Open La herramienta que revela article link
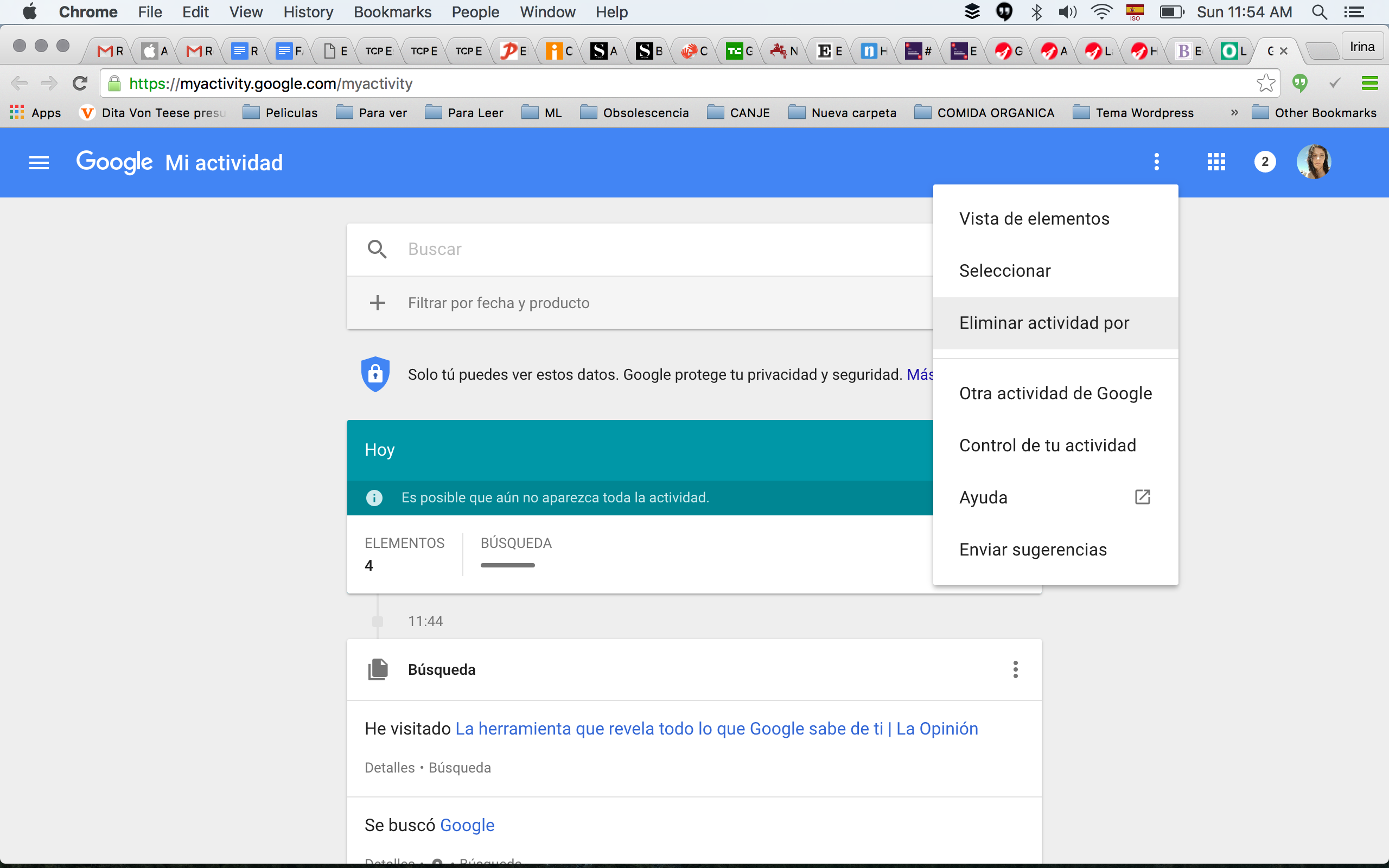Viewport: 1389px width, 868px height. point(716,729)
